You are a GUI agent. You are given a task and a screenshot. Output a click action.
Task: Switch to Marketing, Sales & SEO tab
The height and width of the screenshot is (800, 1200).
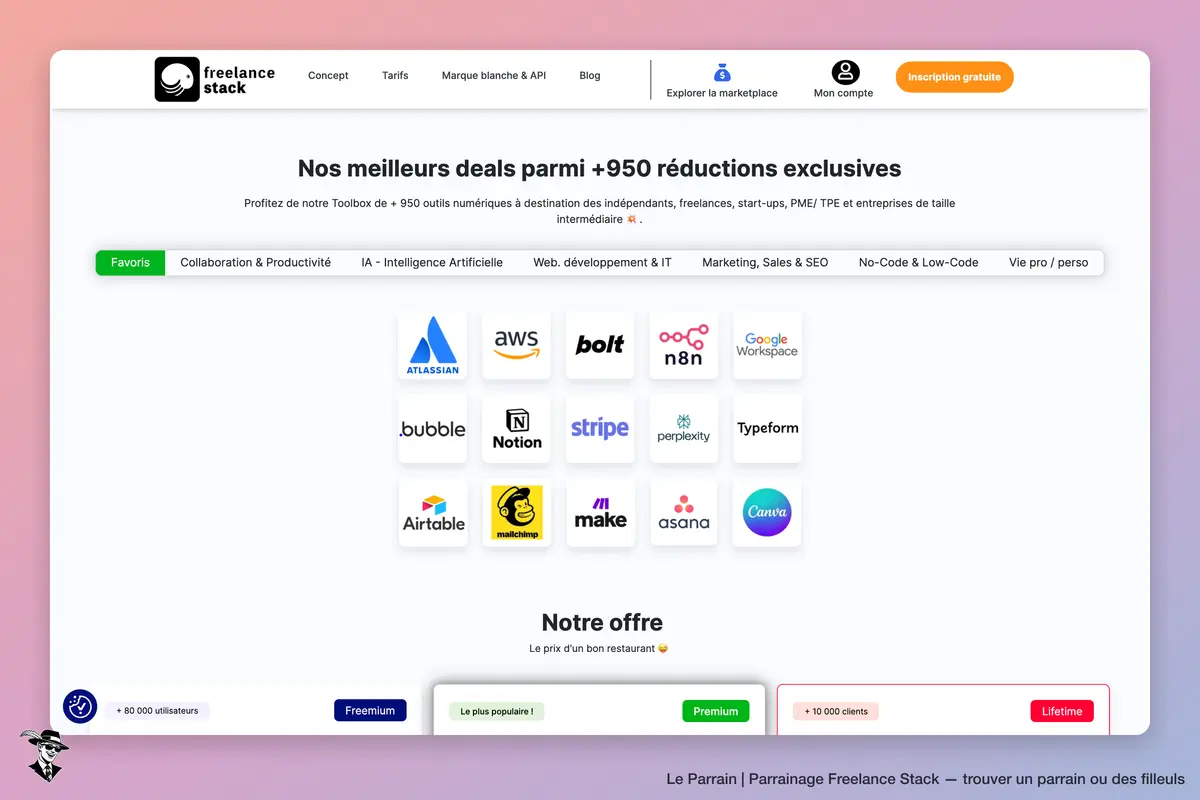pos(765,263)
